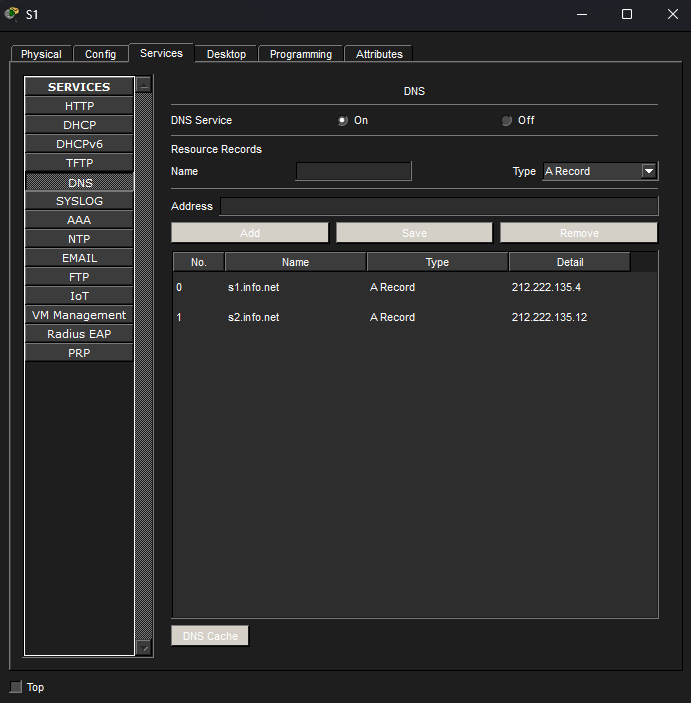Screen dimensions: 691x703
Task: Click the Remove record button
Action: coord(579,233)
